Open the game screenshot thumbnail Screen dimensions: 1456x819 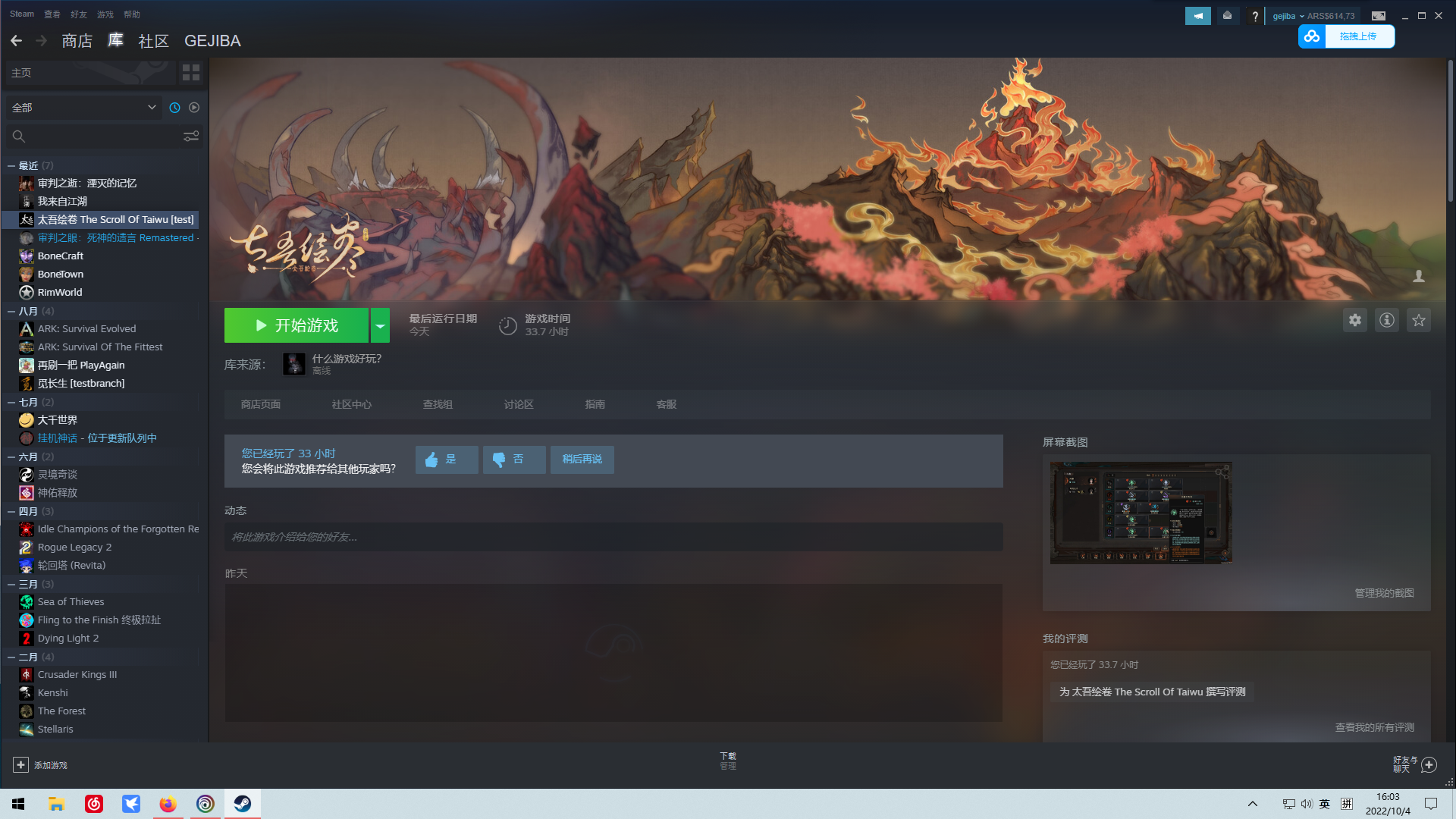(x=1141, y=513)
